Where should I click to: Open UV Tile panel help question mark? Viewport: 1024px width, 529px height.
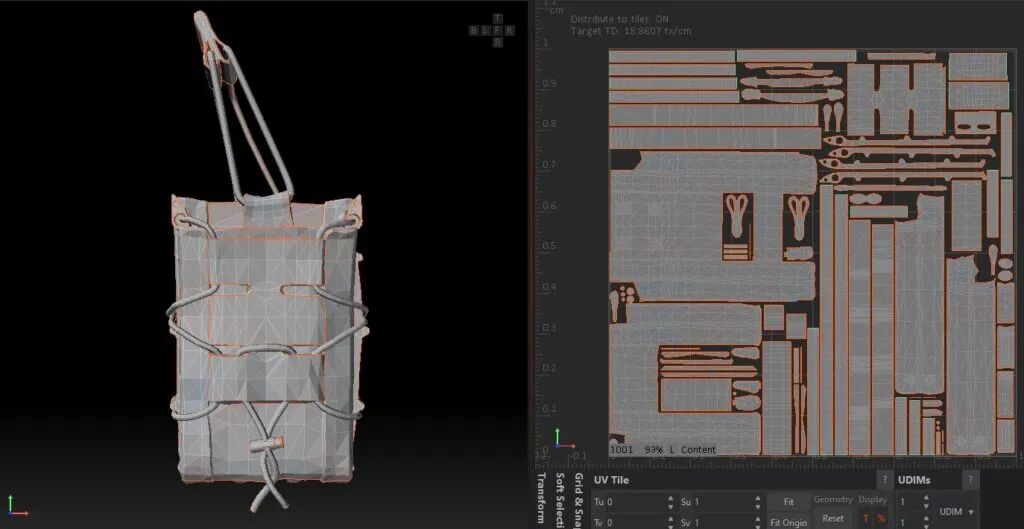click(885, 480)
